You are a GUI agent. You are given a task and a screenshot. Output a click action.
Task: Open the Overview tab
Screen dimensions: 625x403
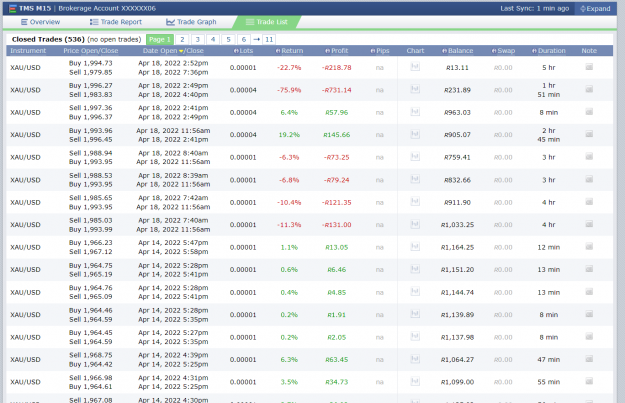pyautogui.click(x=40, y=22)
